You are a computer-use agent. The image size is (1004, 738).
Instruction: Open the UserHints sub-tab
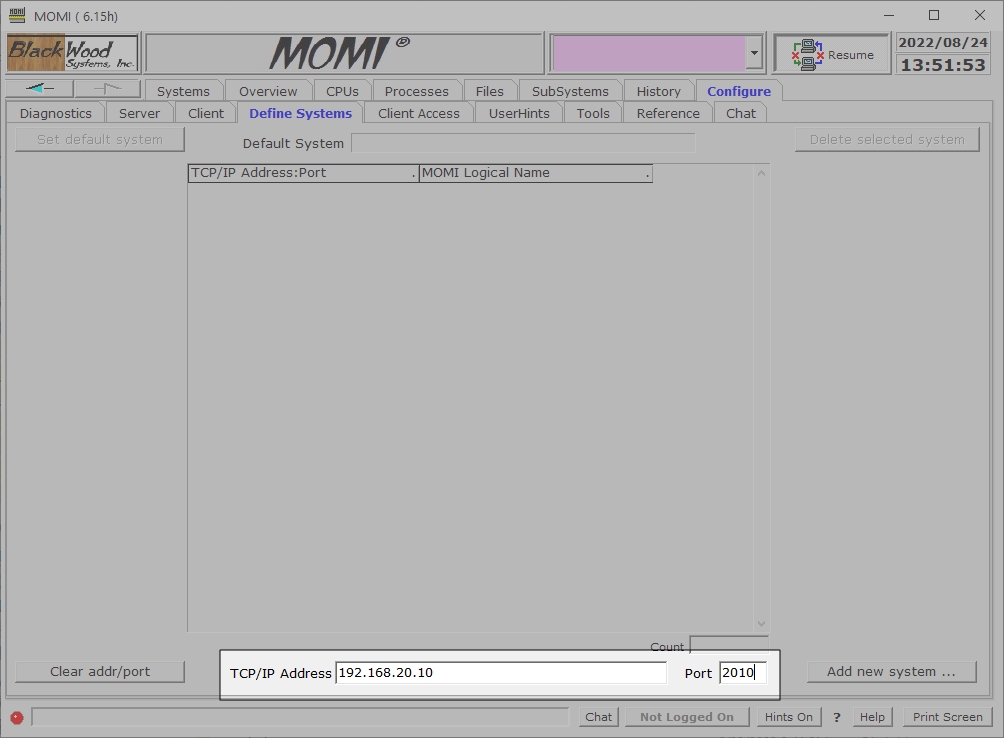pos(519,113)
